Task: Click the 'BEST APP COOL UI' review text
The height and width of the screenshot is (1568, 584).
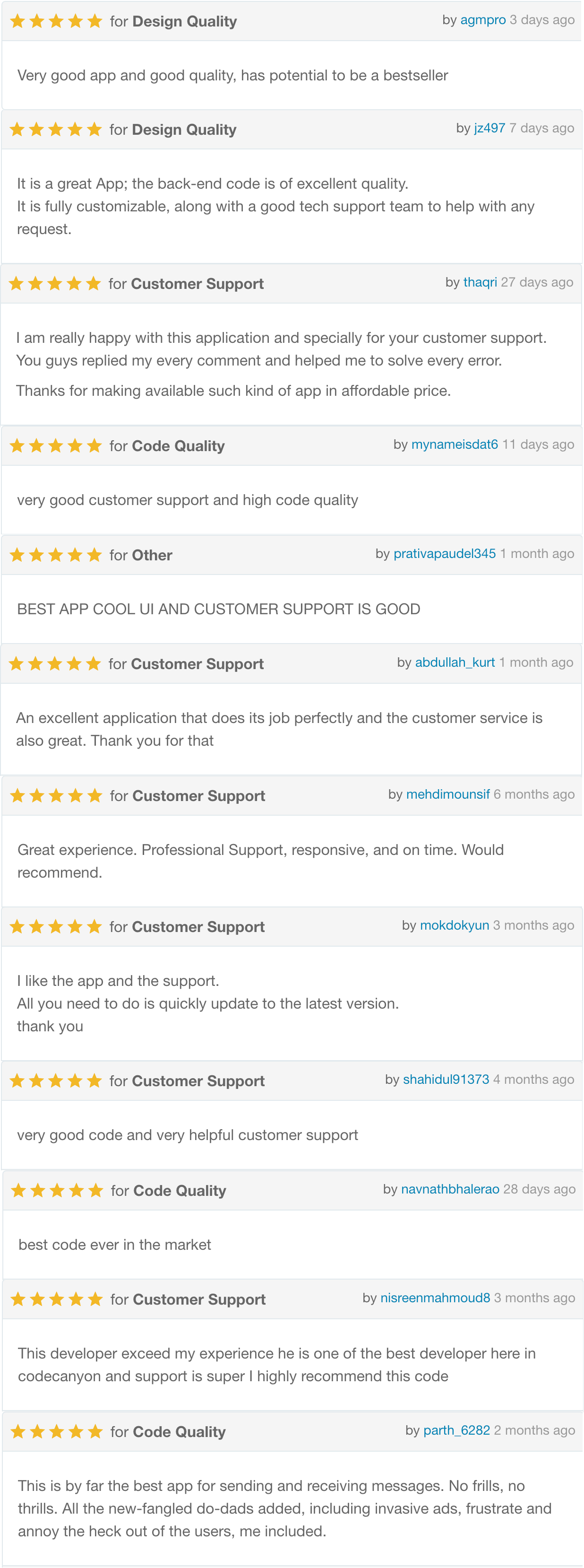Action: click(x=218, y=610)
